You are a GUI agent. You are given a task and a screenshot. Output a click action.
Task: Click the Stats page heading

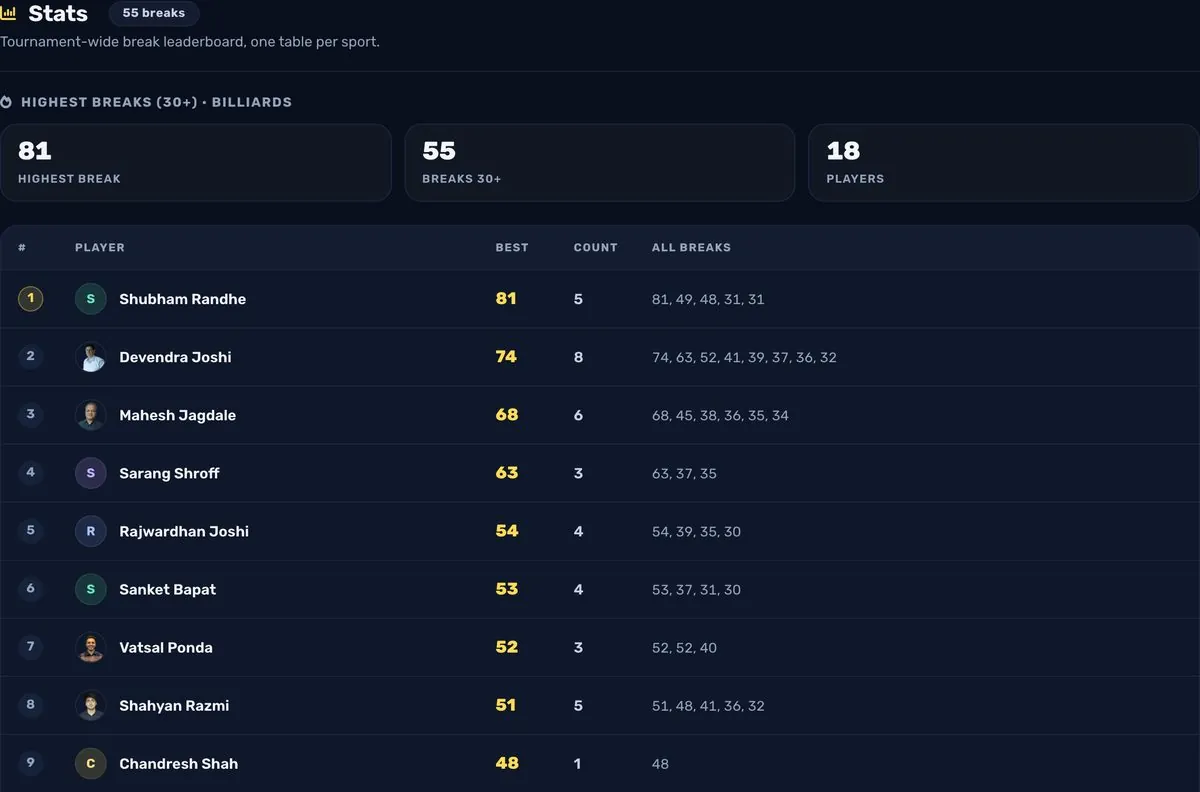tap(58, 14)
